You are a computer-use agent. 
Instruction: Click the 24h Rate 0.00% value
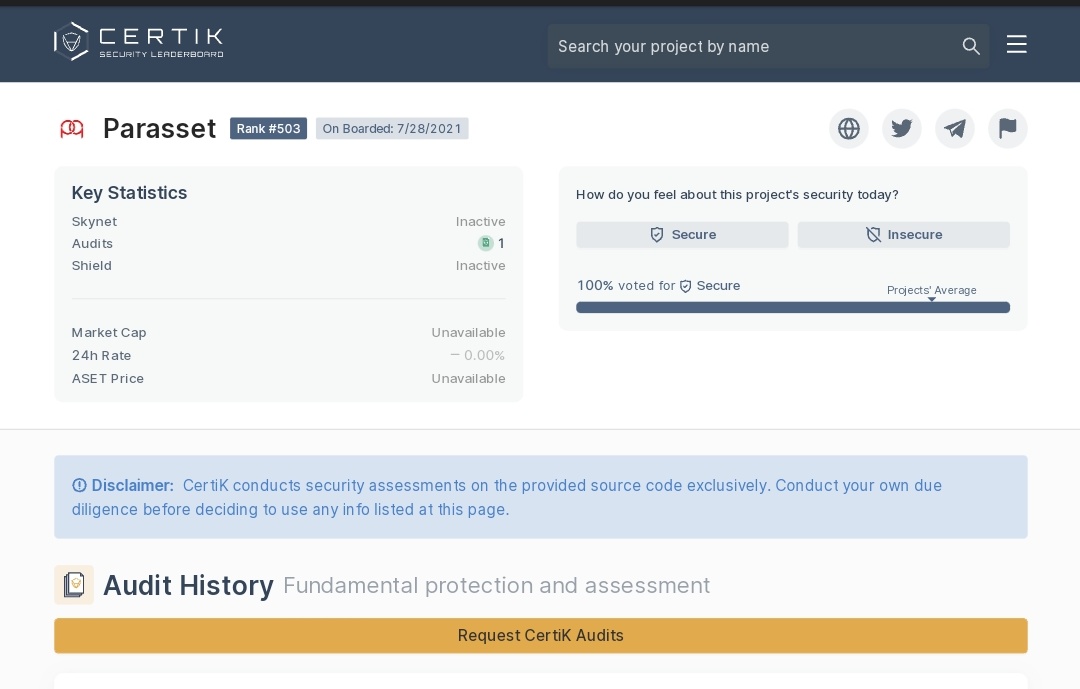coord(477,356)
